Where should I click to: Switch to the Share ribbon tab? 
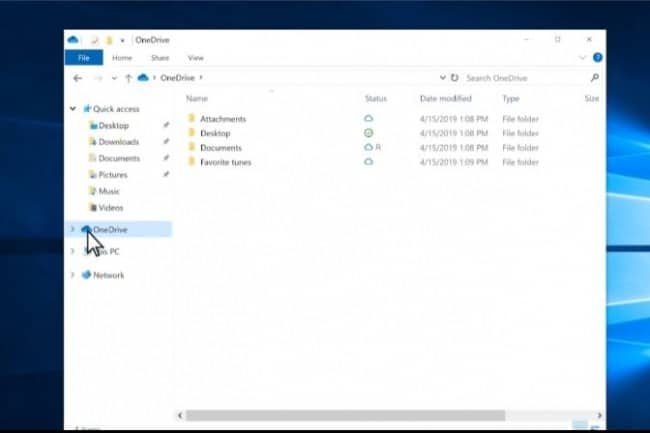[x=160, y=58]
